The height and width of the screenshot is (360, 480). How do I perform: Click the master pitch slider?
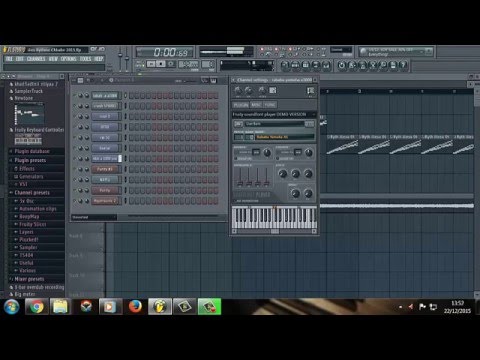point(127,59)
